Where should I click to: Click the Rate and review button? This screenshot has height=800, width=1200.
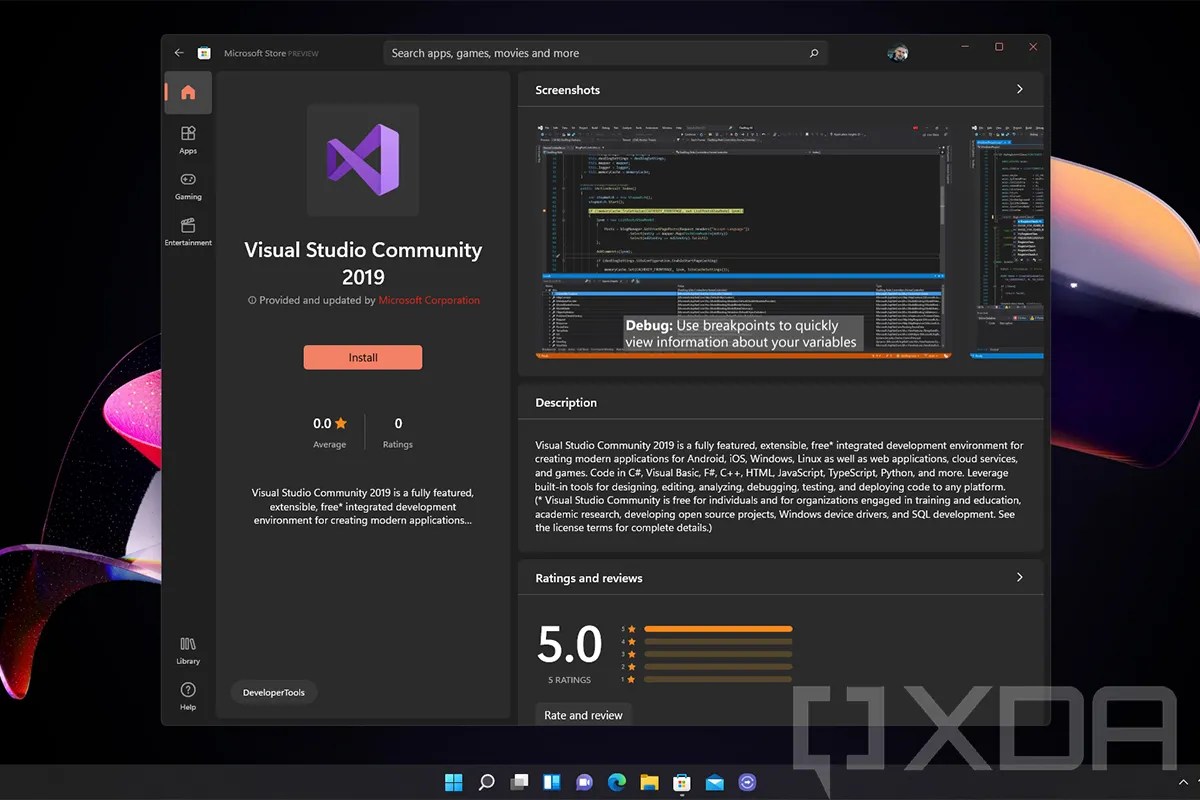(583, 715)
